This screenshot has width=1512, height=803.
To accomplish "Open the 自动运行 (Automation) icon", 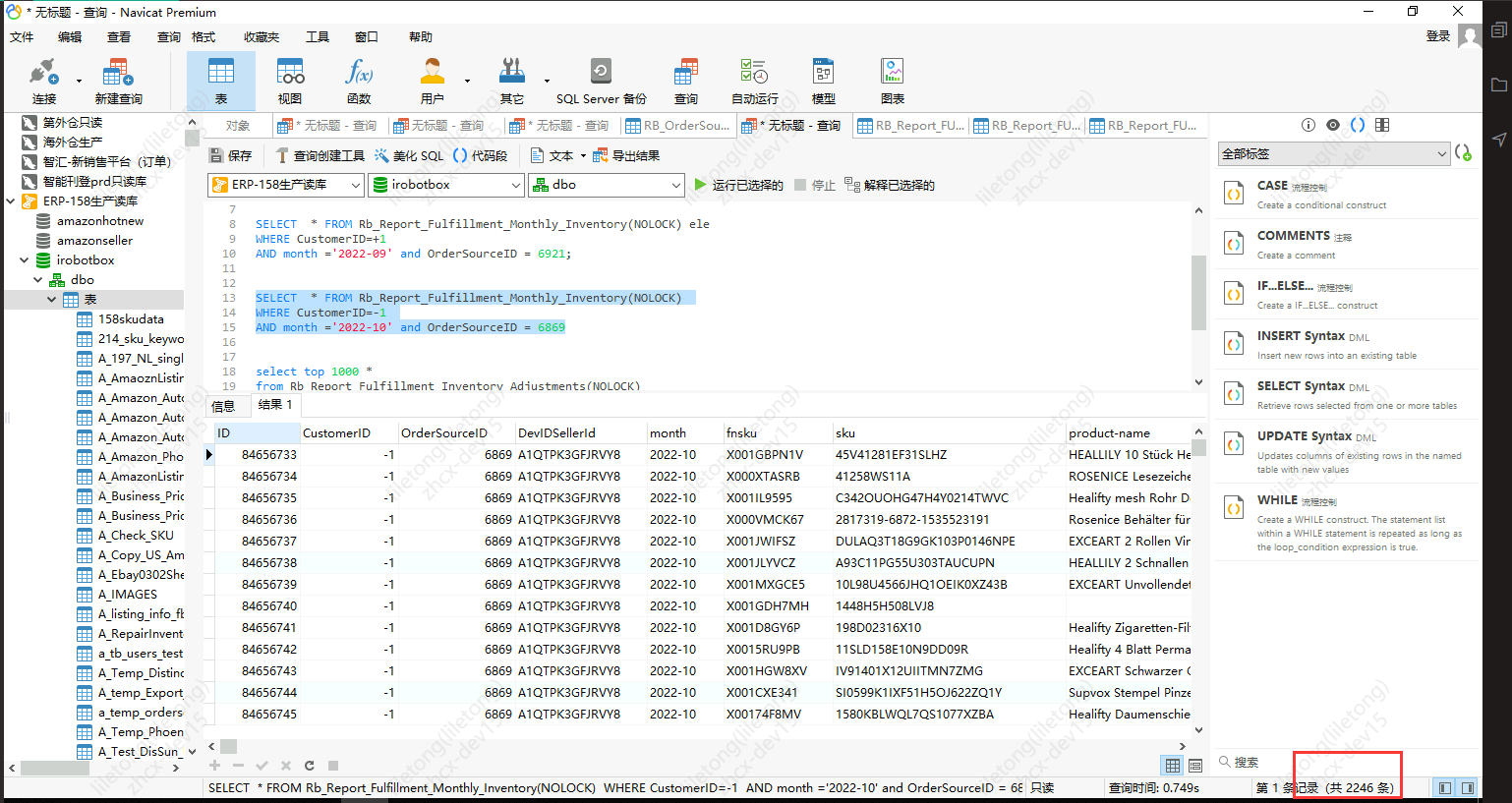I will [754, 81].
